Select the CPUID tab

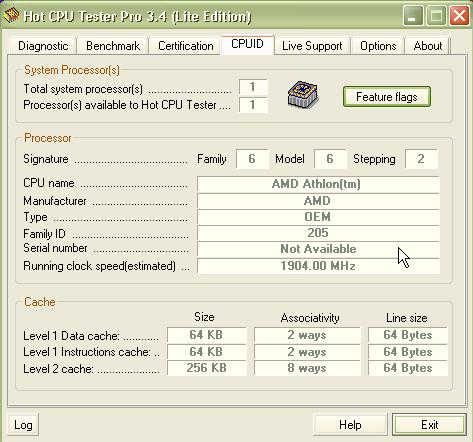[x=247, y=44]
